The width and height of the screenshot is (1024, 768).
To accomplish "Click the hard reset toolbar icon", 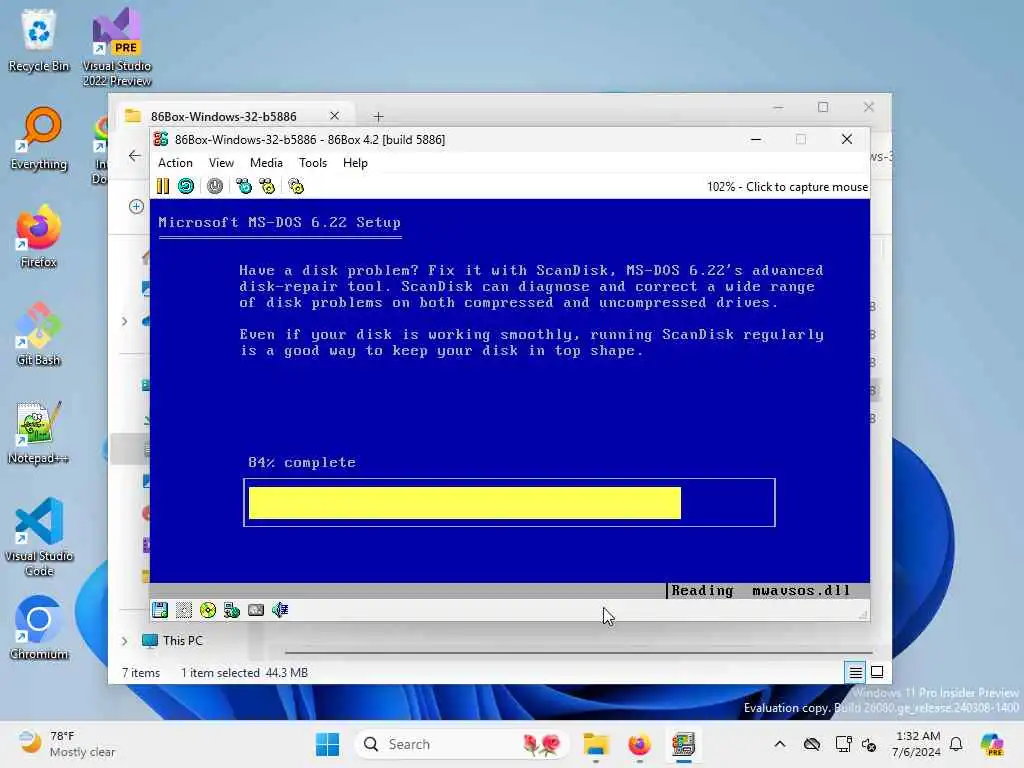I will (x=186, y=187).
